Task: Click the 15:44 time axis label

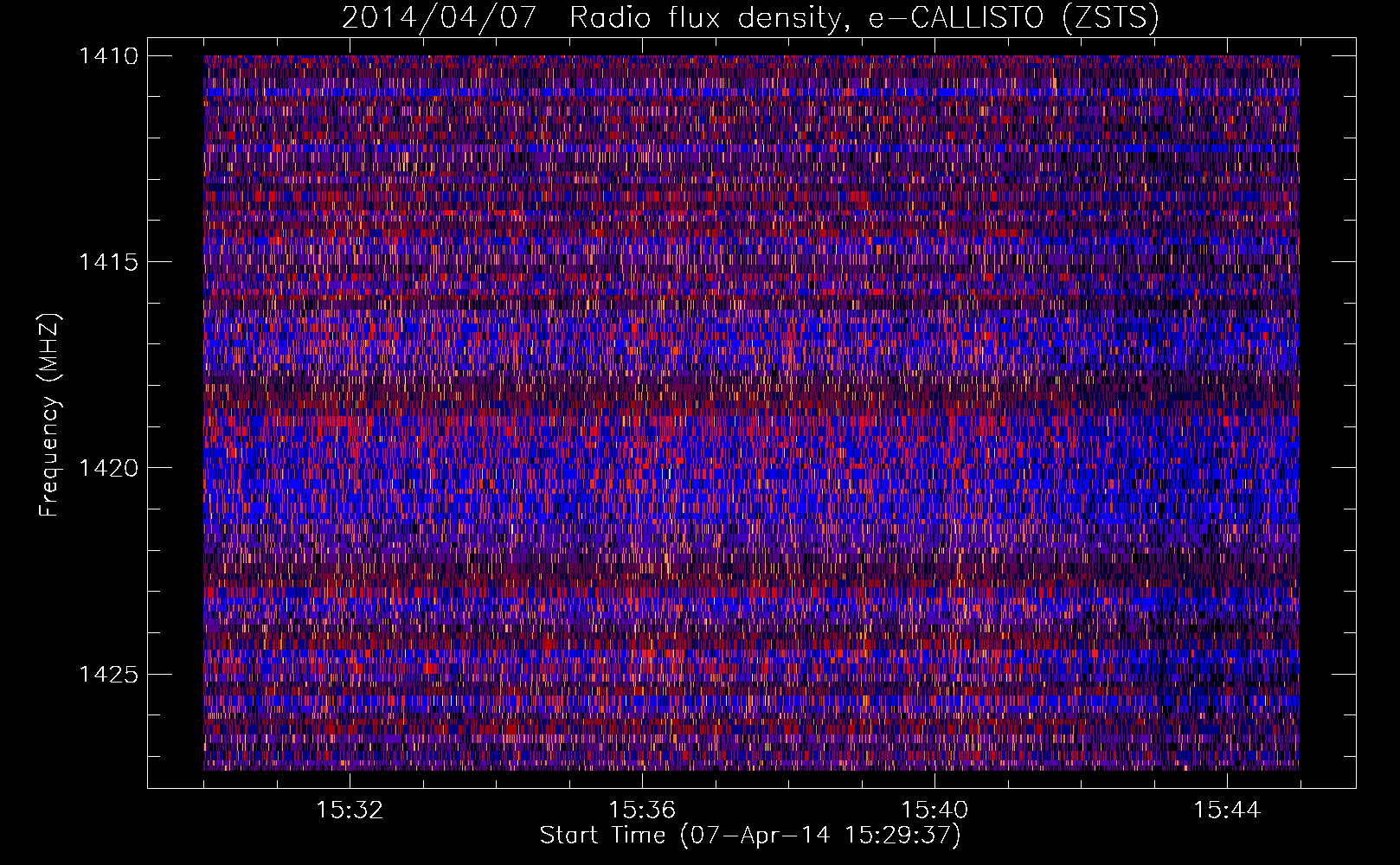Action: 1227,811
